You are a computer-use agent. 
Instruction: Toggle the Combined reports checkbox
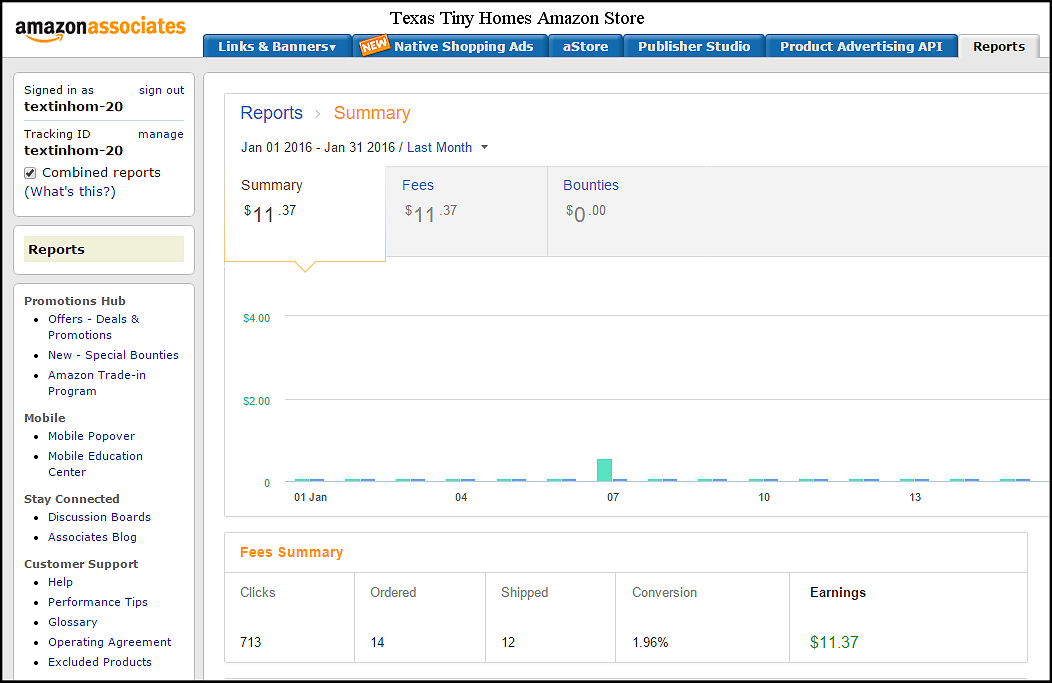pyautogui.click(x=30, y=173)
